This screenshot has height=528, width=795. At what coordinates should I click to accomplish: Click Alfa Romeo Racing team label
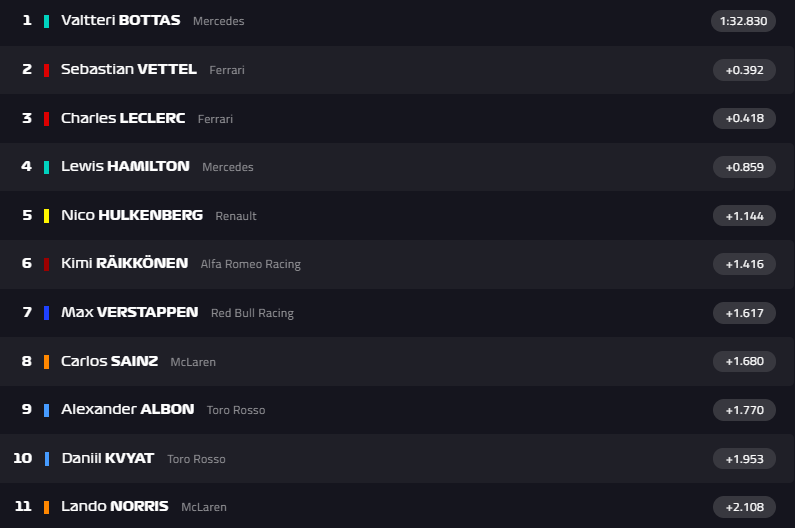click(250, 264)
